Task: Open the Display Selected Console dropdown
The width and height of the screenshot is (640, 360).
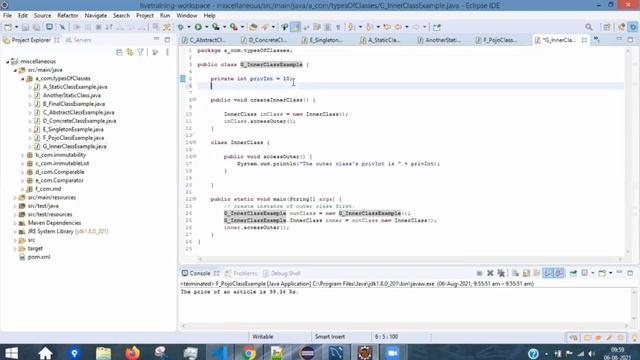Action: (593, 273)
